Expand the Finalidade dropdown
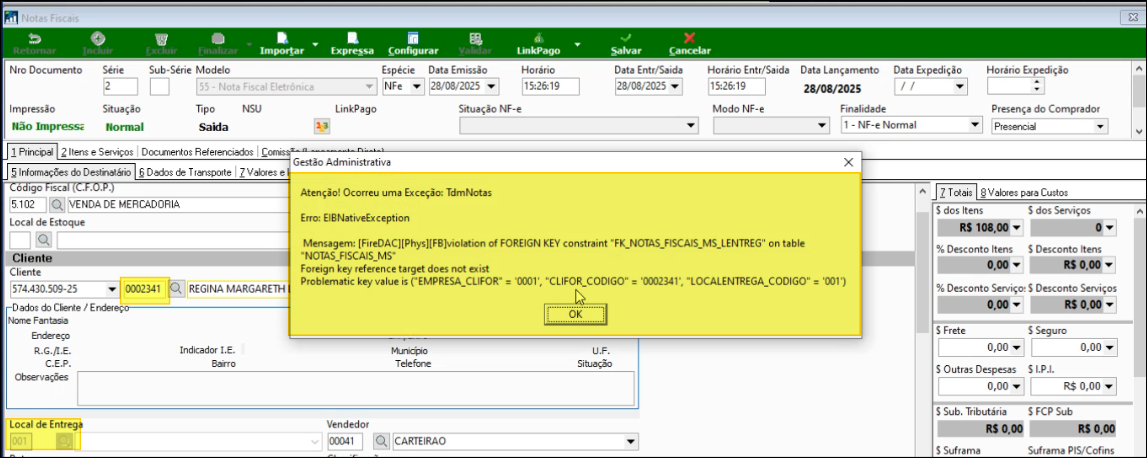Viewport: 1147px width, 458px height. pyautogui.click(x=974, y=126)
